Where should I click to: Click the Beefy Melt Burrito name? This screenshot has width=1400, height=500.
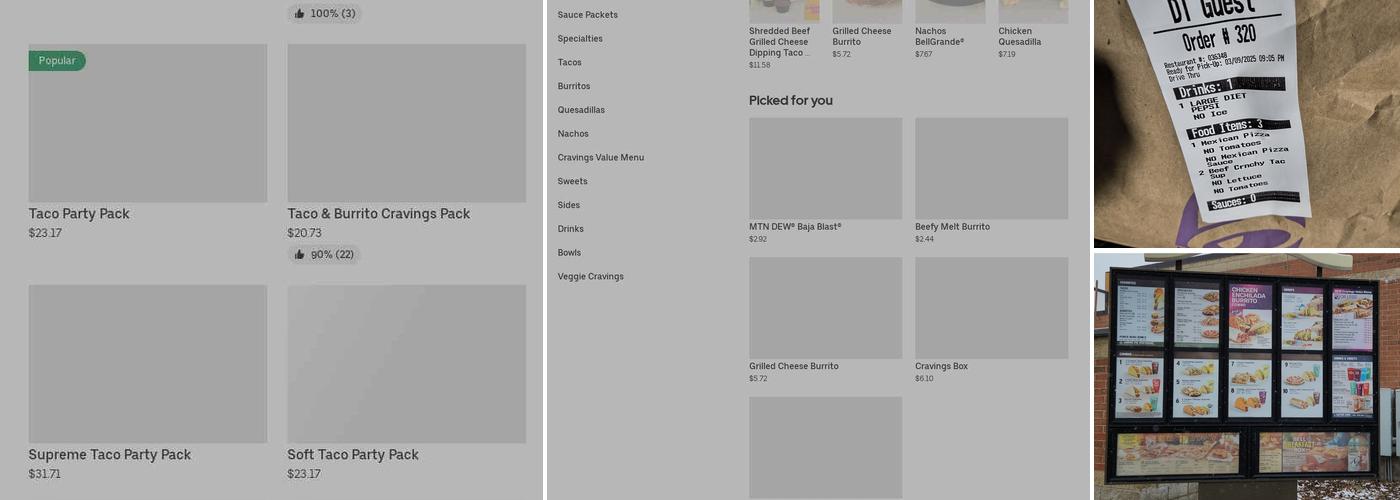(x=952, y=227)
